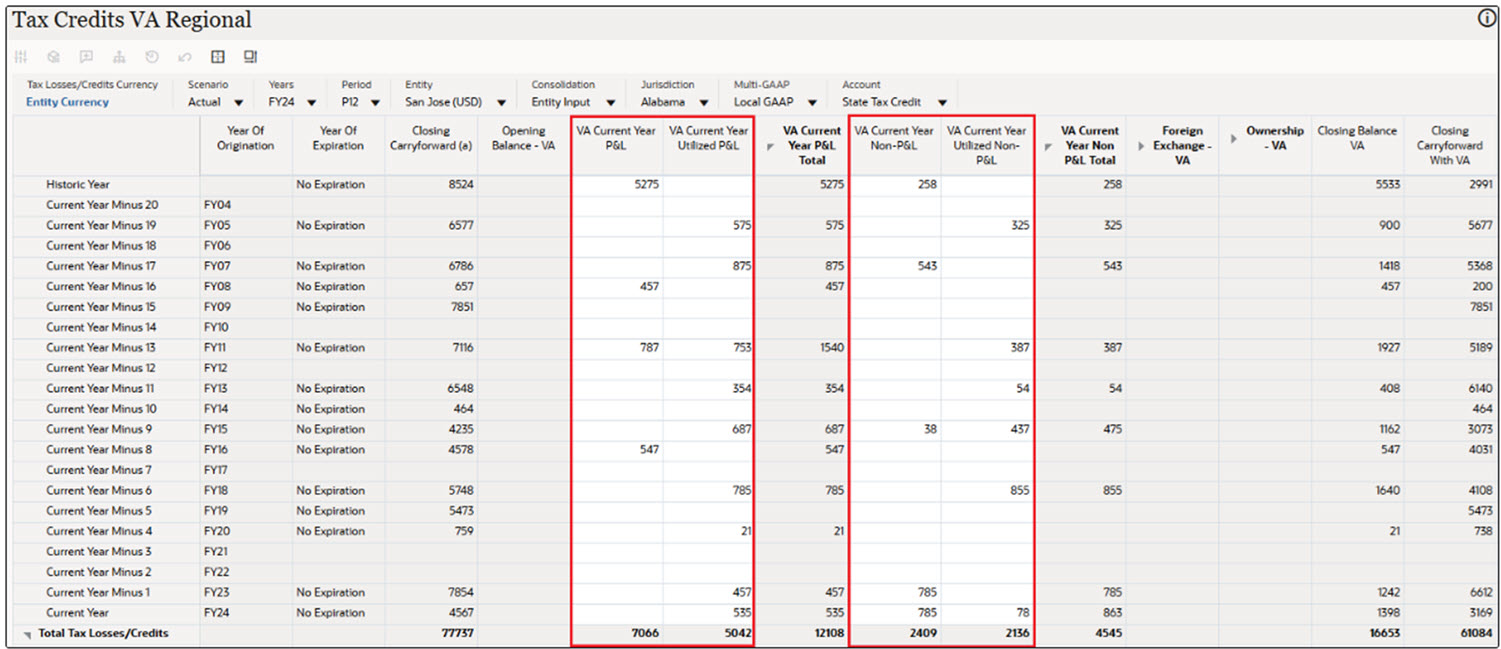Select the Closing Carryforward With VA header
Viewport: 1501px width, 649px height.
[1449, 145]
